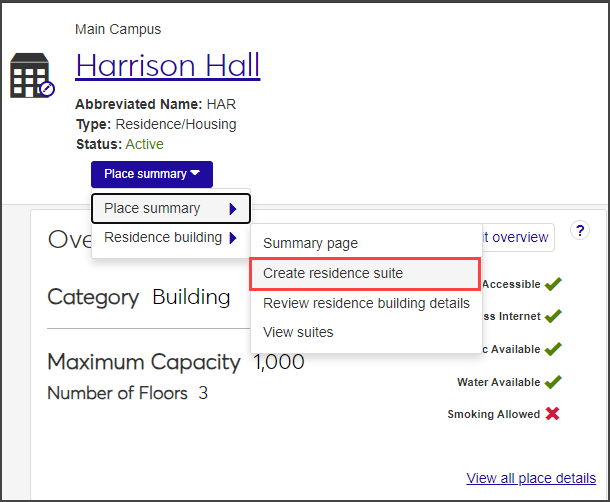610x502 pixels.
Task: Expand the Place summary submenu arrow
Action: [233, 209]
